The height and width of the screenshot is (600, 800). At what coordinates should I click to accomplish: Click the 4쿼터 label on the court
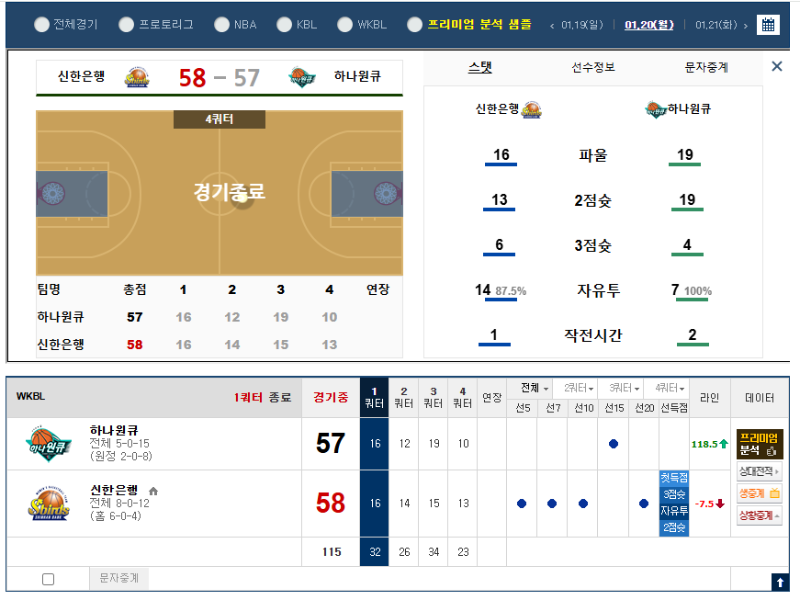(x=219, y=119)
